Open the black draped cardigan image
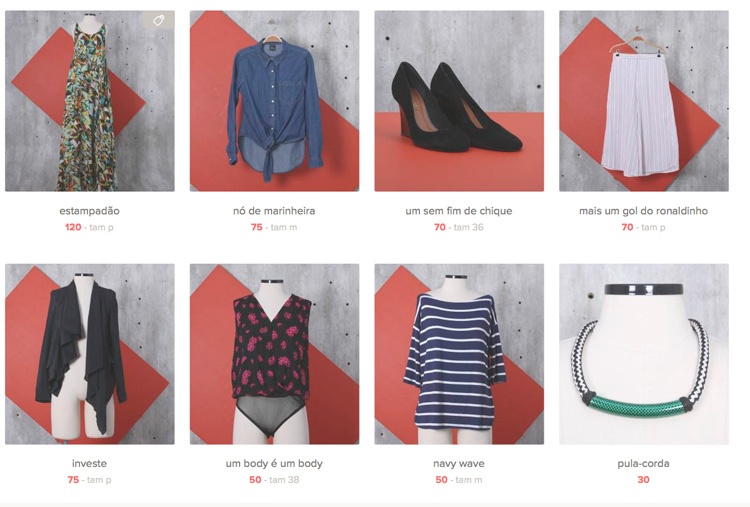 (90, 354)
